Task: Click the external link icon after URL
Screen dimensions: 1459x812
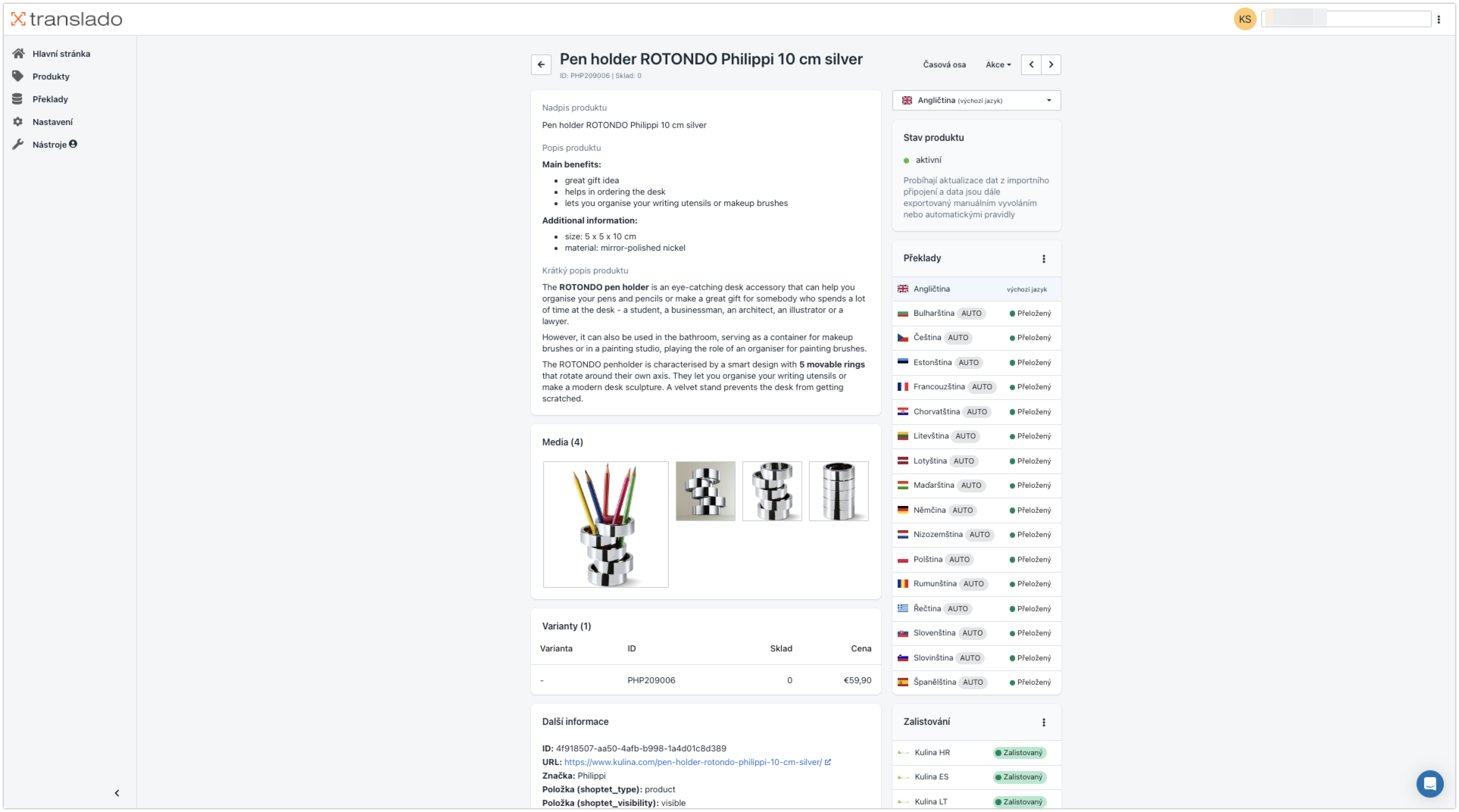Action: point(828,763)
